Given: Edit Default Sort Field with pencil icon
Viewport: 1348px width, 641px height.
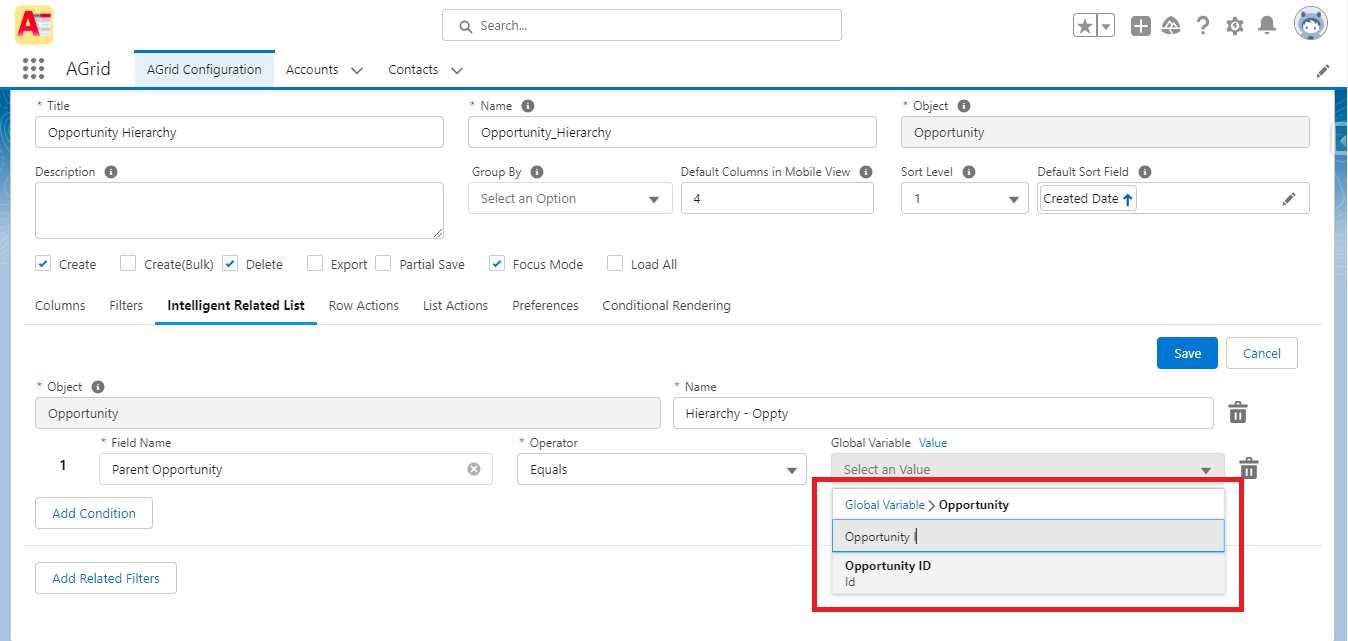Looking at the screenshot, I should point(1289,199).
